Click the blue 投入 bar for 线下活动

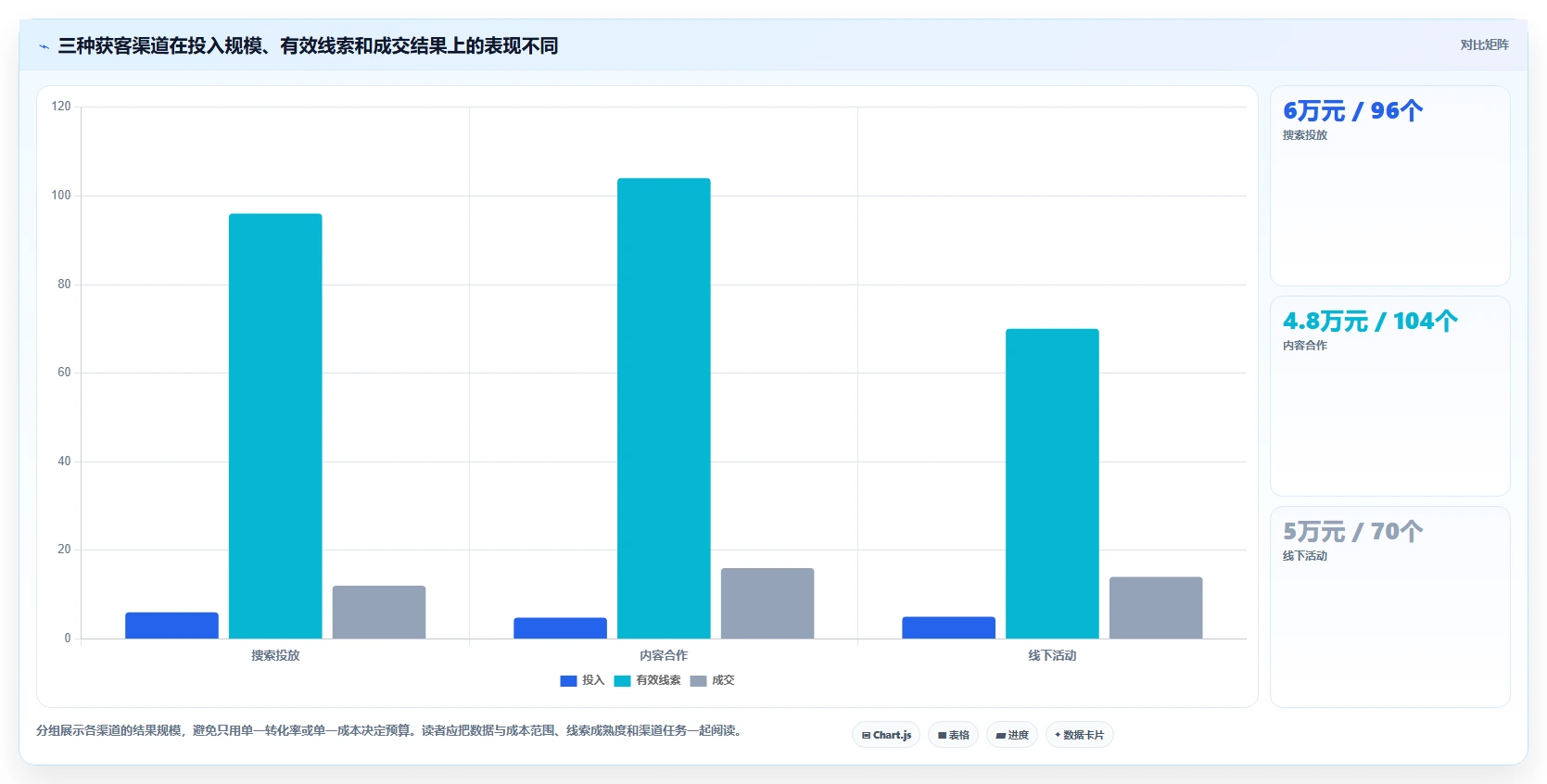pos(948,627)
